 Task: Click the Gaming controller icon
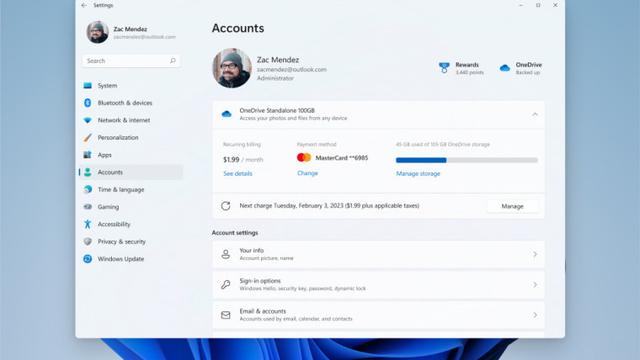[x=87, y=207]
